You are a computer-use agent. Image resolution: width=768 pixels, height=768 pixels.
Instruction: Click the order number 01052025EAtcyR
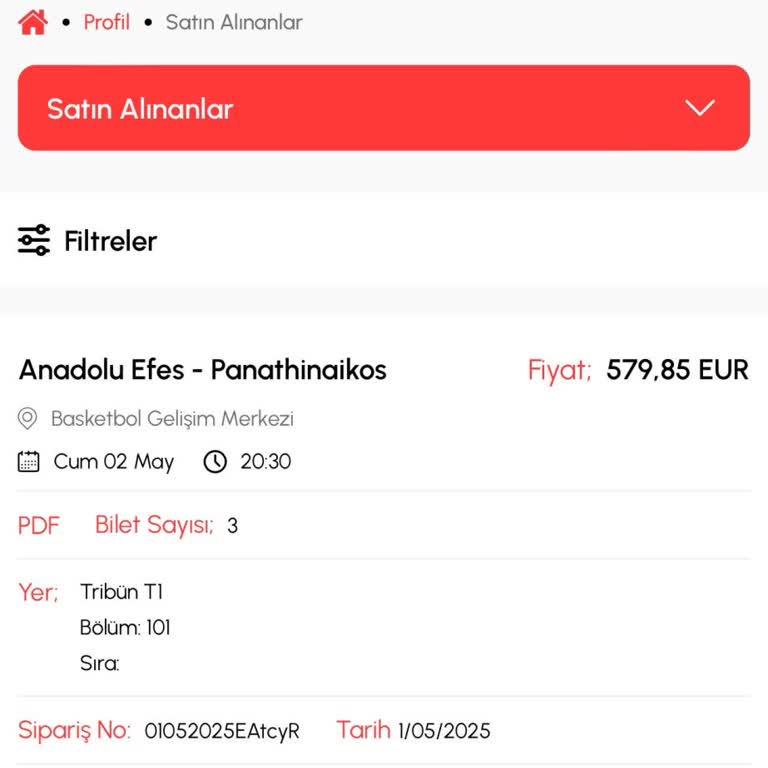[x=222, y=731]
